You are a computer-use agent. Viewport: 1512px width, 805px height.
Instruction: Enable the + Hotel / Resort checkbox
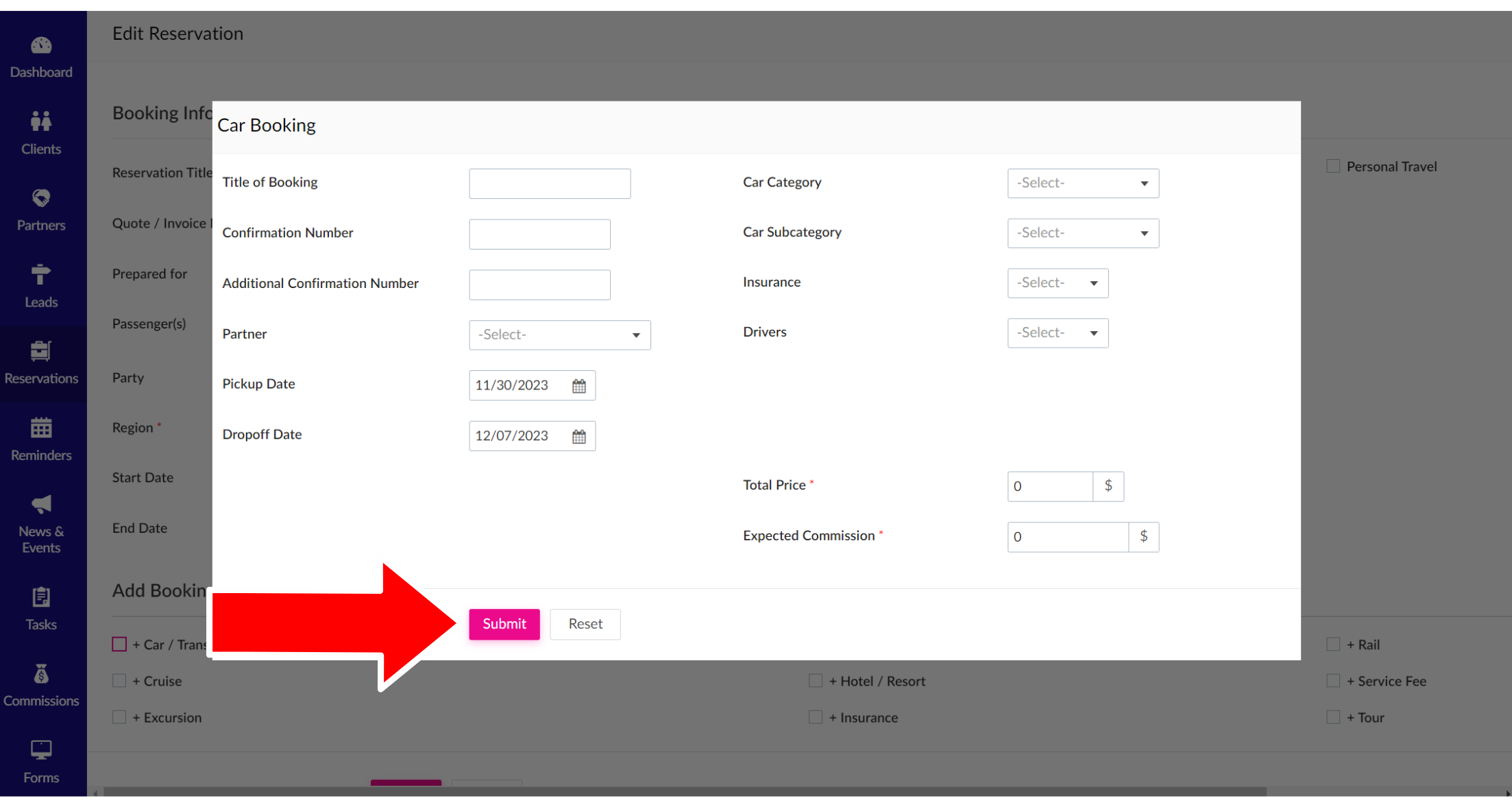[x=816, y=681]
